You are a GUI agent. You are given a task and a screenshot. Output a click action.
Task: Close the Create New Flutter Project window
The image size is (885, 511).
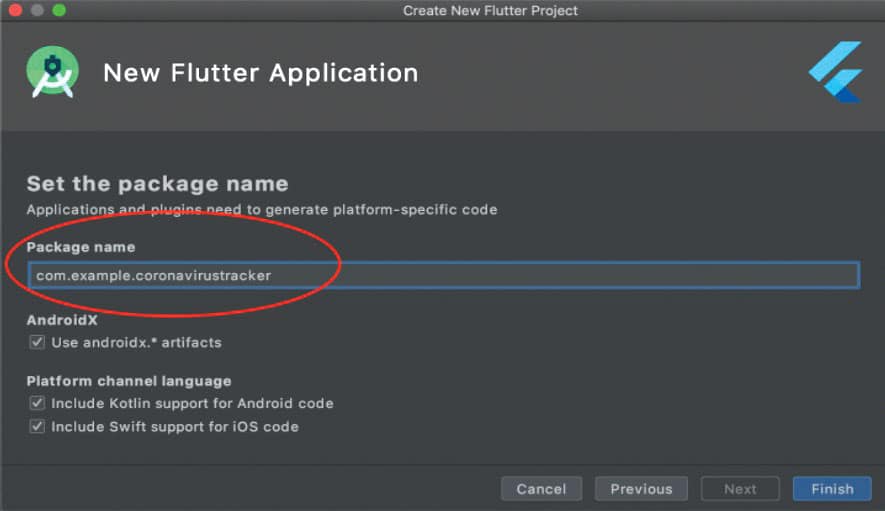[x=14, y=10]
